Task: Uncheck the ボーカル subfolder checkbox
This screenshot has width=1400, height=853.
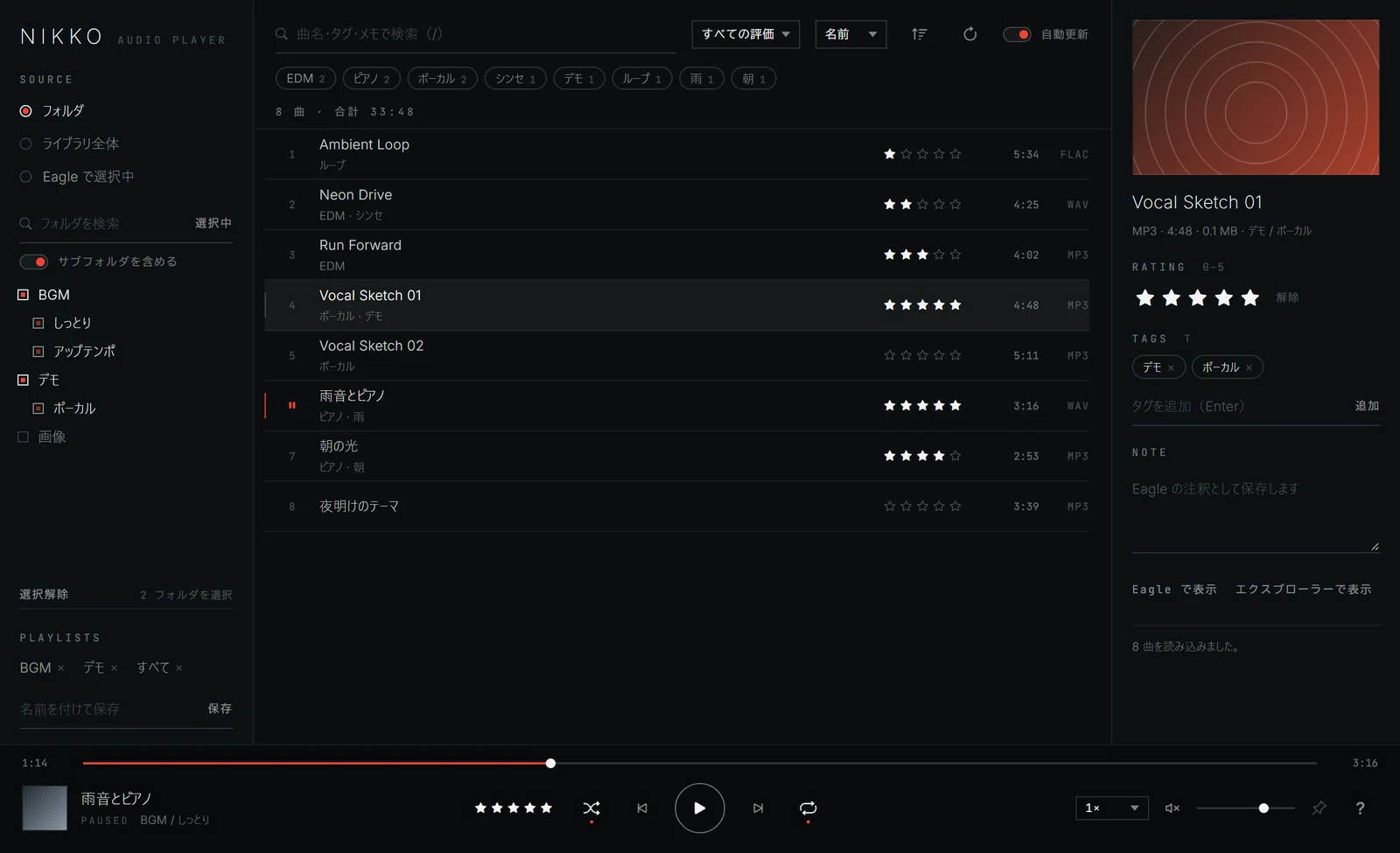Action: (x=38, y=409)
